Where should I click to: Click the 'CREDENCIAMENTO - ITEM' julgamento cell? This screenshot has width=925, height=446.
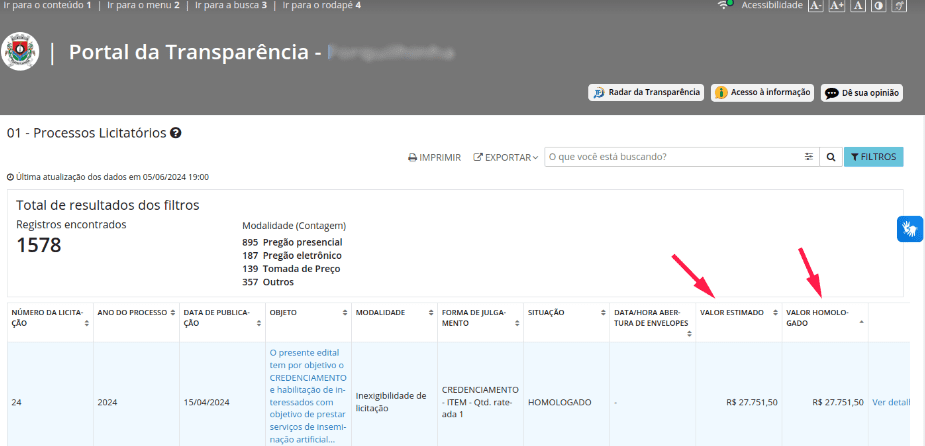click(480, 402)
